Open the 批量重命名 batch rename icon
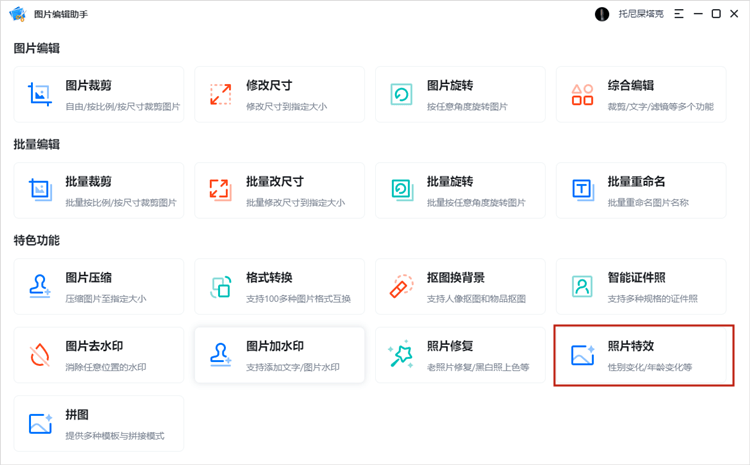The image size is (750, 465). click(582, 190)
